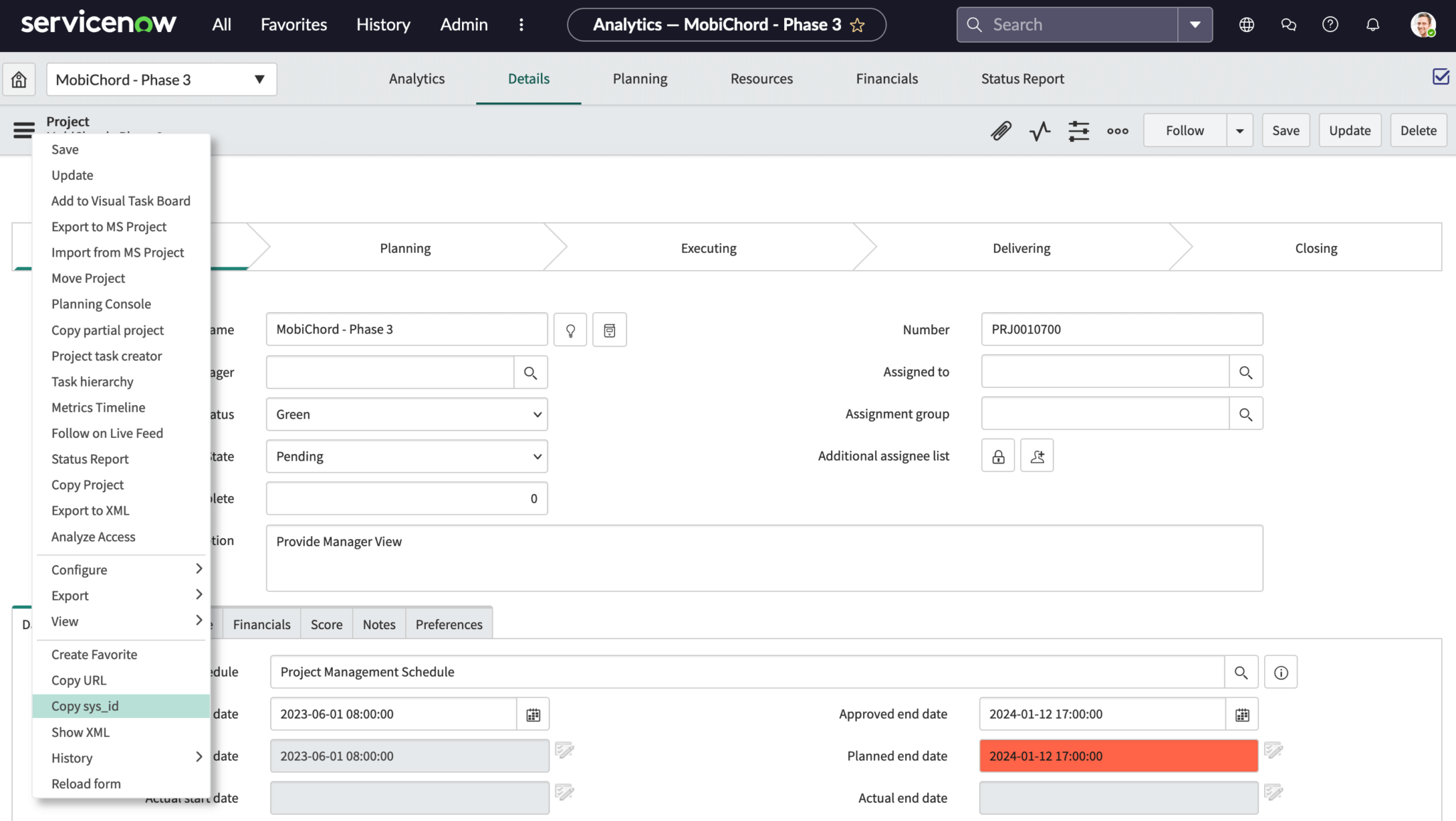
Task: Open calendar picker for Approved end date
Action: tap(1242, 714)
